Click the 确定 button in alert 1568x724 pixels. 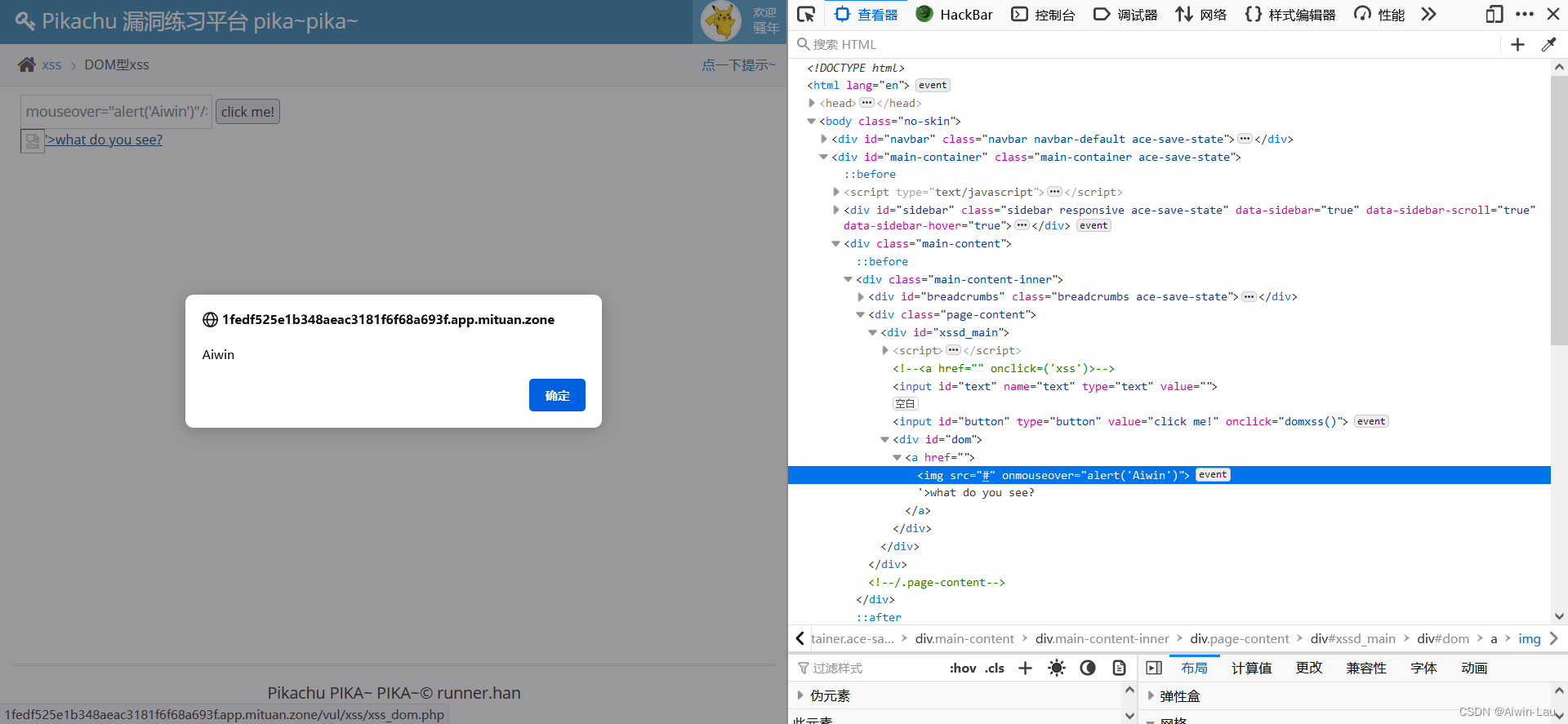557,395
